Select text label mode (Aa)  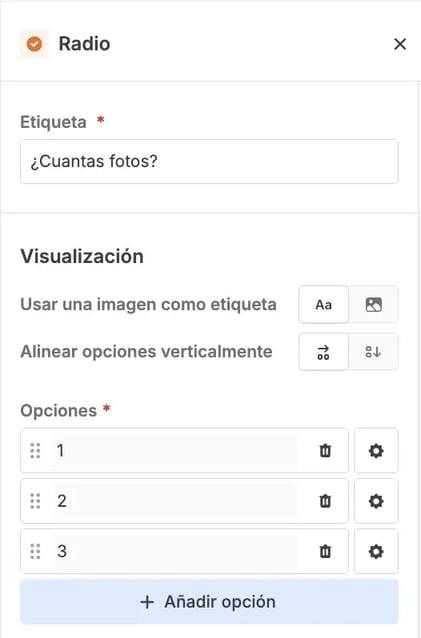[x=323, y=304]
